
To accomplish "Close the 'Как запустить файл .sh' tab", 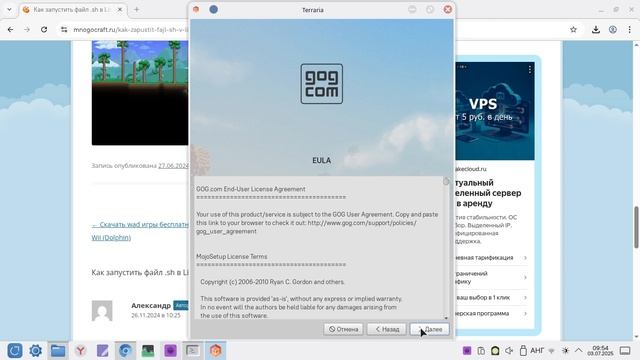I will (120, 9).
